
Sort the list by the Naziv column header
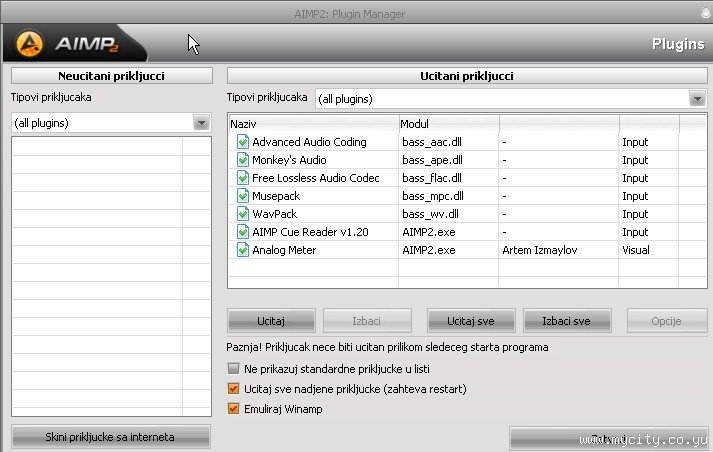point(313,124)
